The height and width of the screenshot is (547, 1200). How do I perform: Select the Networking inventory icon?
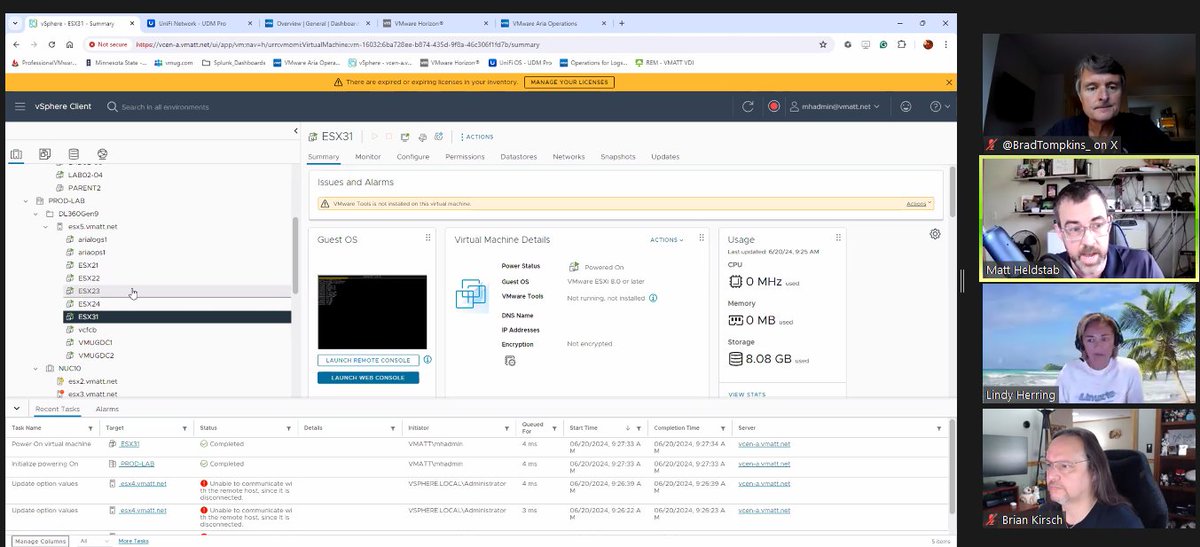pos(103,154)
